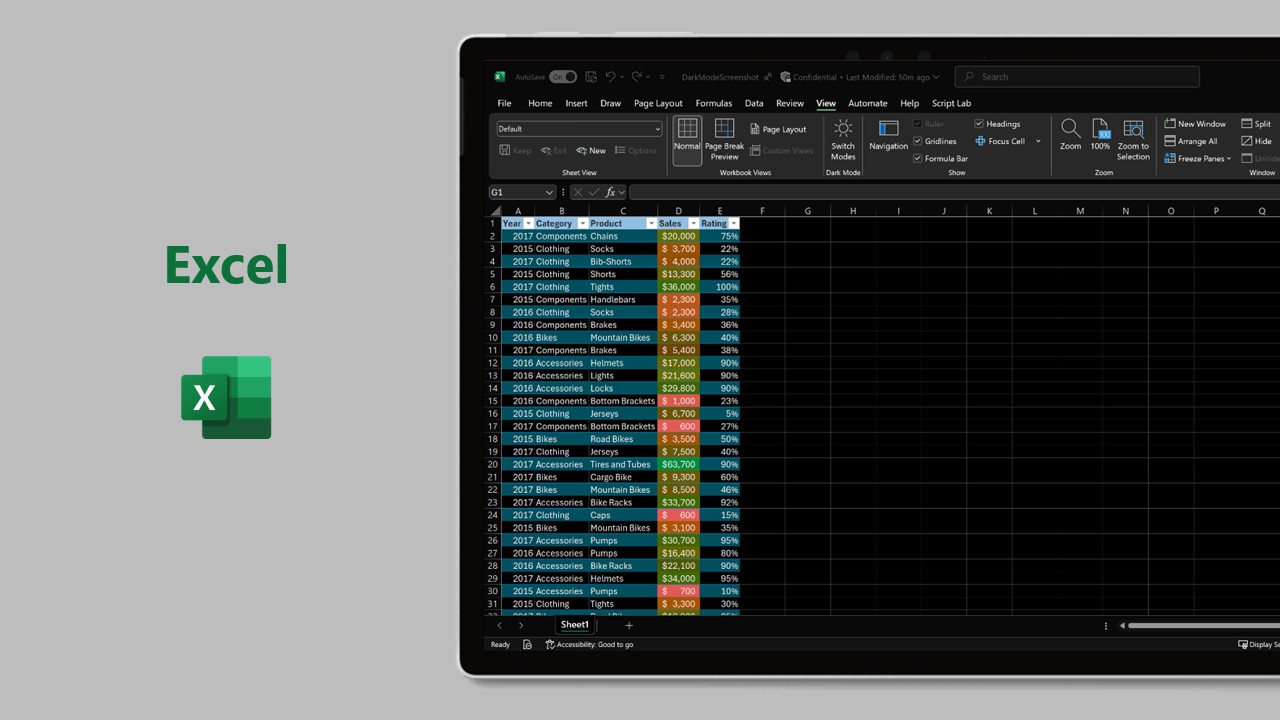Click the Search box
This screenshot has width=1280, height=720.
tap(1077, 77)
